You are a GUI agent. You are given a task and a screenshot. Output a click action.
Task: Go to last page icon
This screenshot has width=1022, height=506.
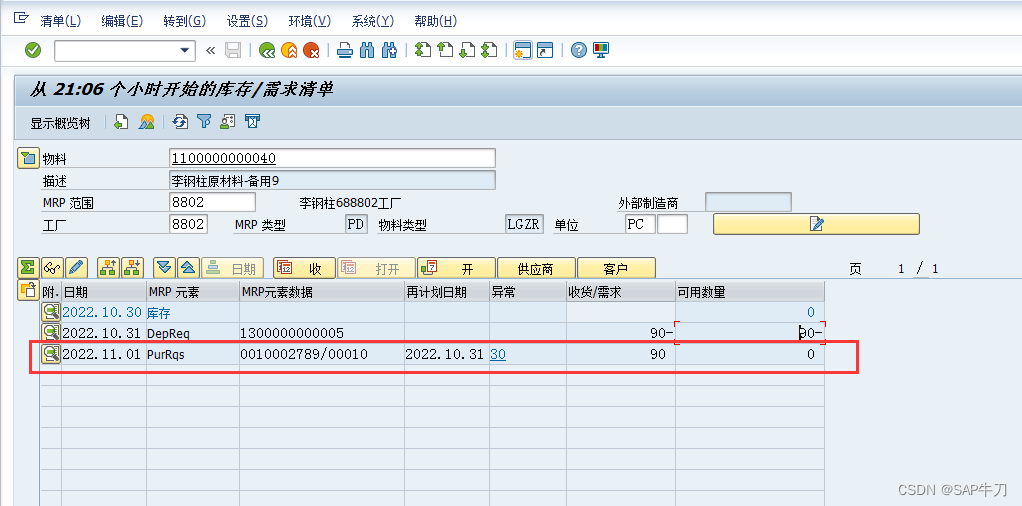pyautogui.click(x=489, y=50)
